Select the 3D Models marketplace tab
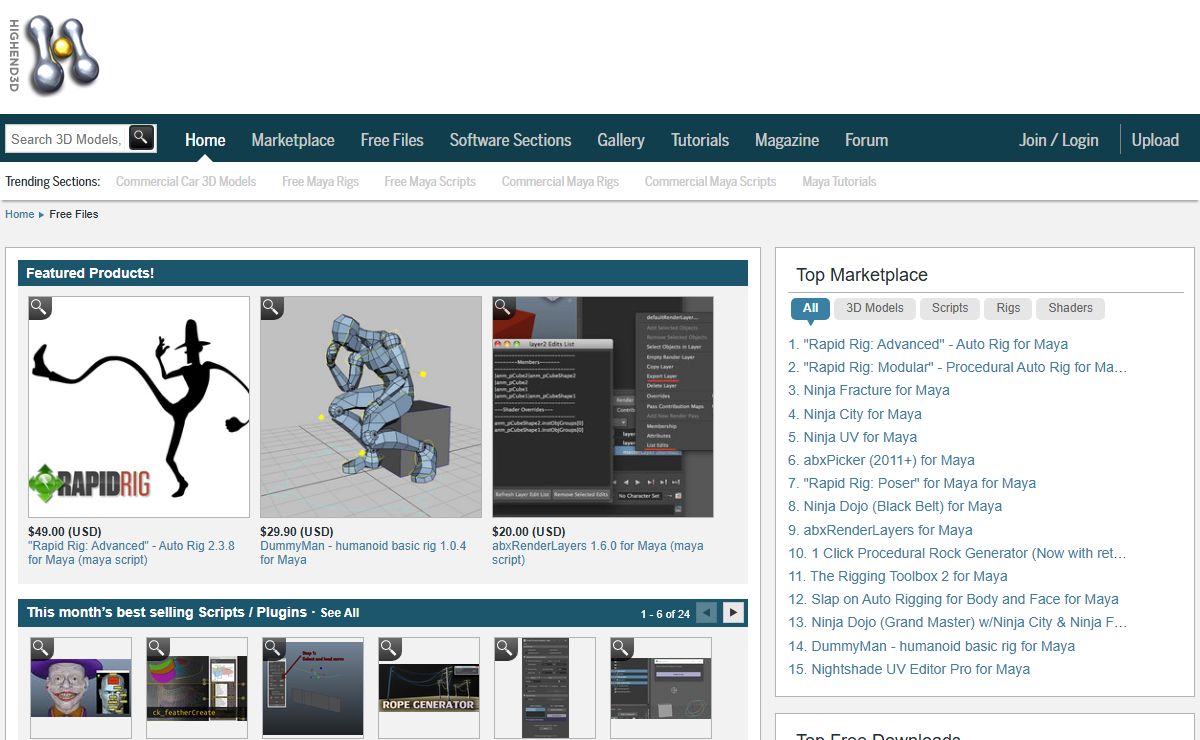The image size is (1200, 740). [x=875, y=308]
